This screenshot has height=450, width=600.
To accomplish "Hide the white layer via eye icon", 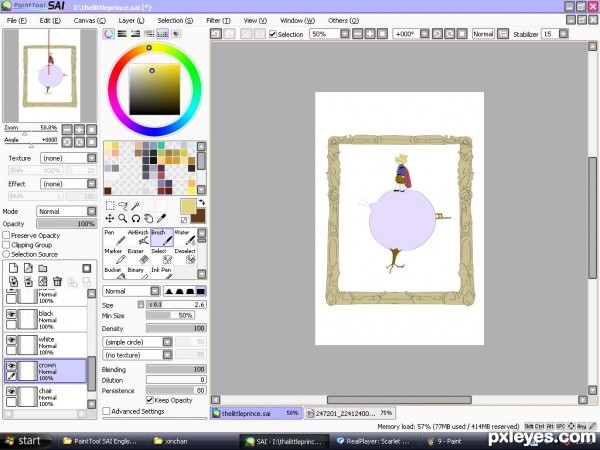I will [11, 340].
